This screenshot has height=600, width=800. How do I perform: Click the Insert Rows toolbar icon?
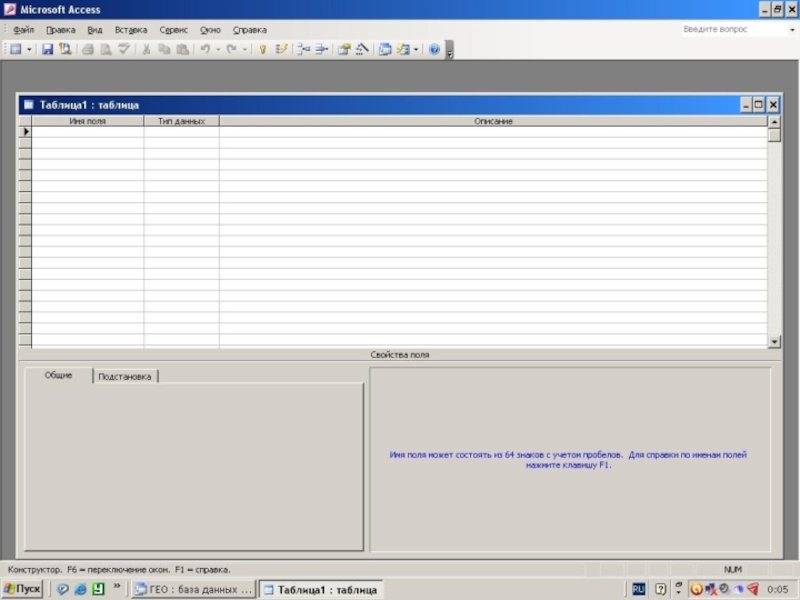[304, 49]
